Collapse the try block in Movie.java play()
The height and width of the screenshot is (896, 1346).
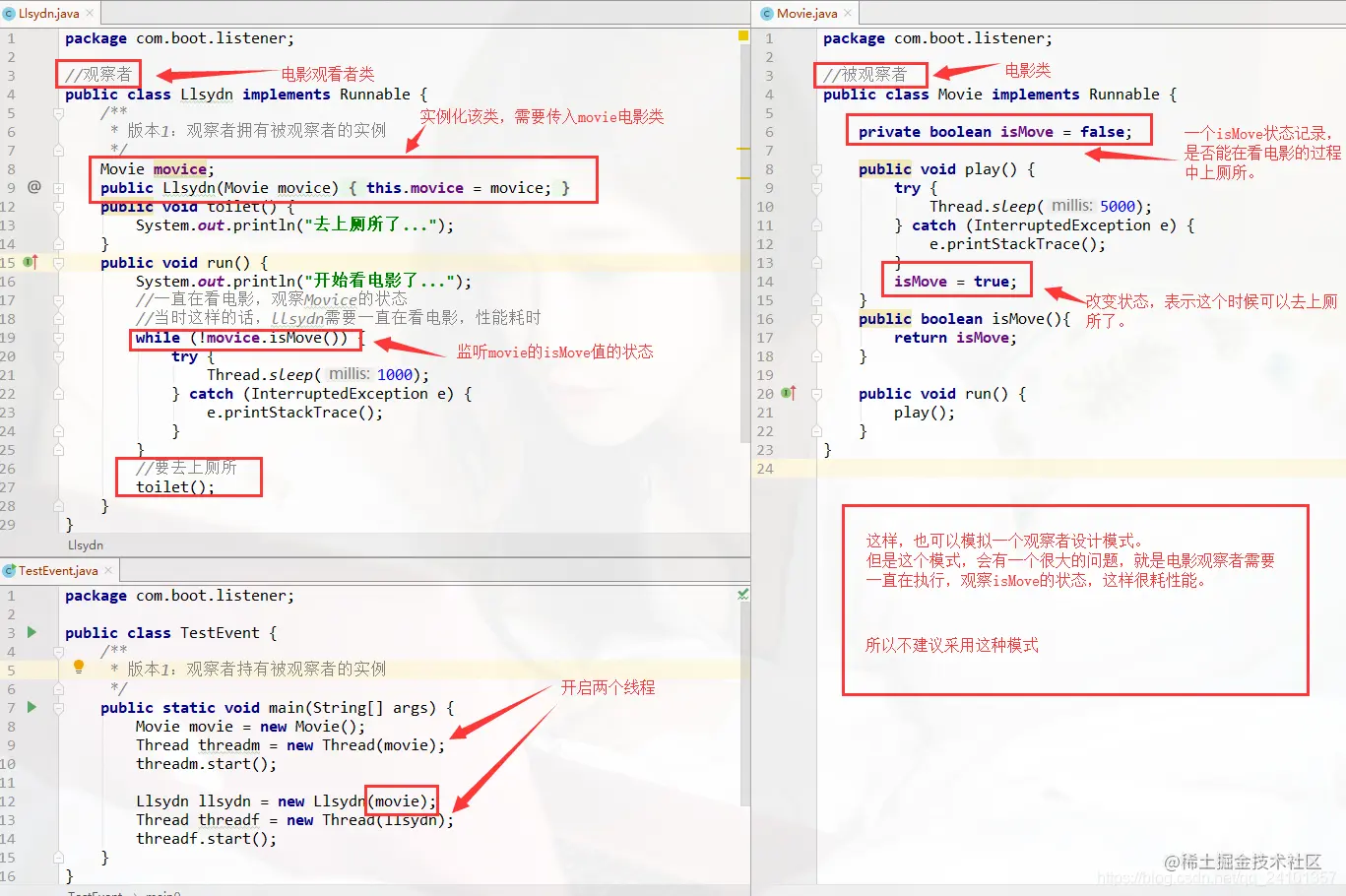(816, 188)
